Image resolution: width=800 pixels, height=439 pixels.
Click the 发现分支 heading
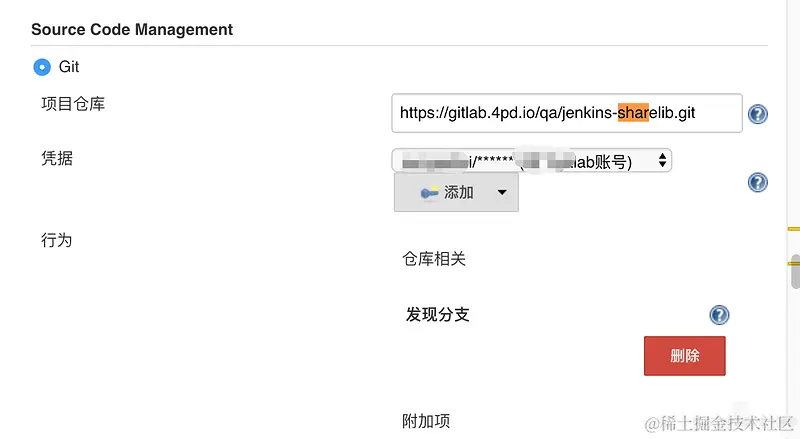(x=437, y=314)
